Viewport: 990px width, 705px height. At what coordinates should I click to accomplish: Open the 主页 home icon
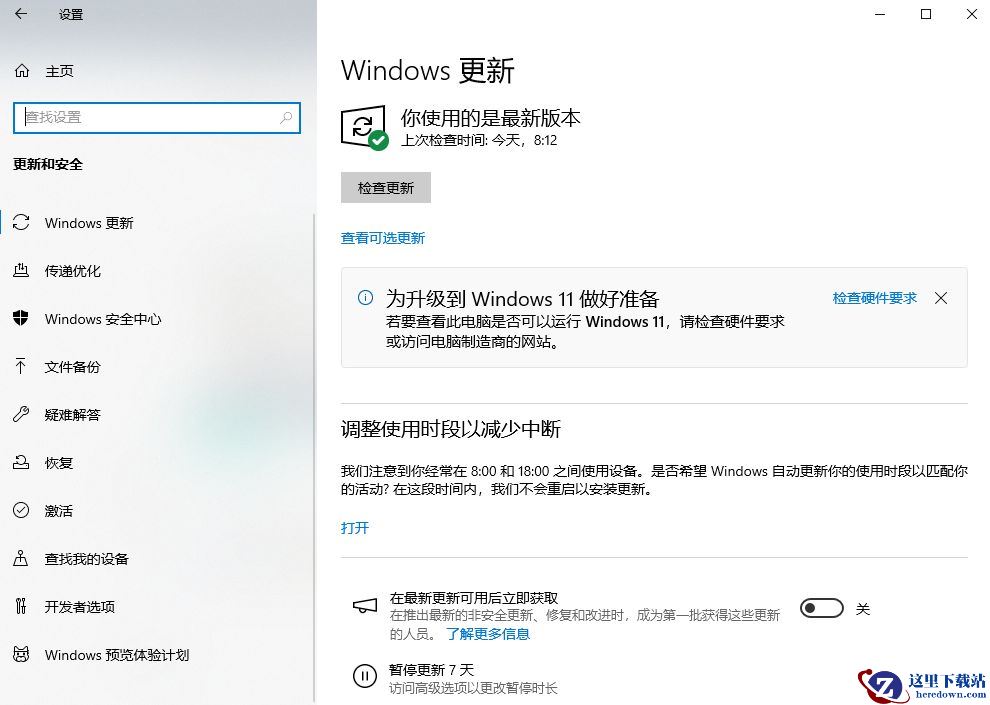[22, 71]
